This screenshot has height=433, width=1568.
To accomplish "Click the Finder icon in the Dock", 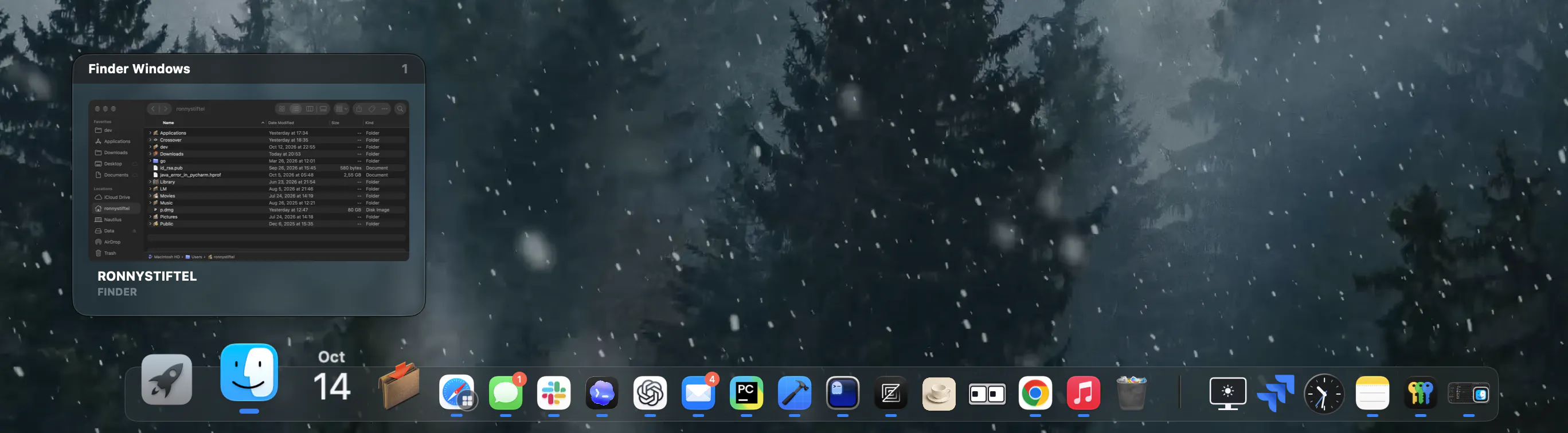I will [249, 373].
